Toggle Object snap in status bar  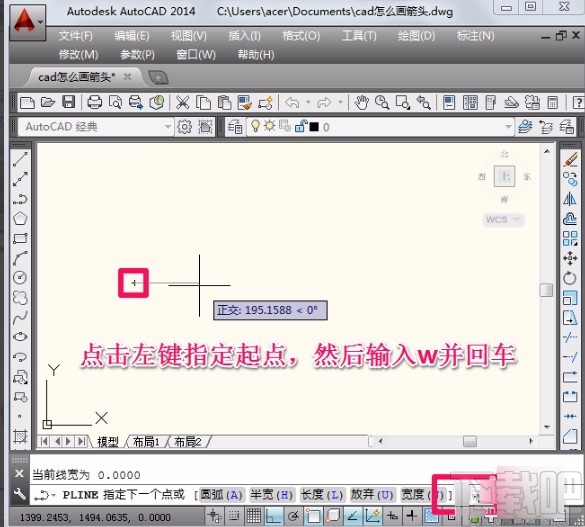(x=313, y=516)
